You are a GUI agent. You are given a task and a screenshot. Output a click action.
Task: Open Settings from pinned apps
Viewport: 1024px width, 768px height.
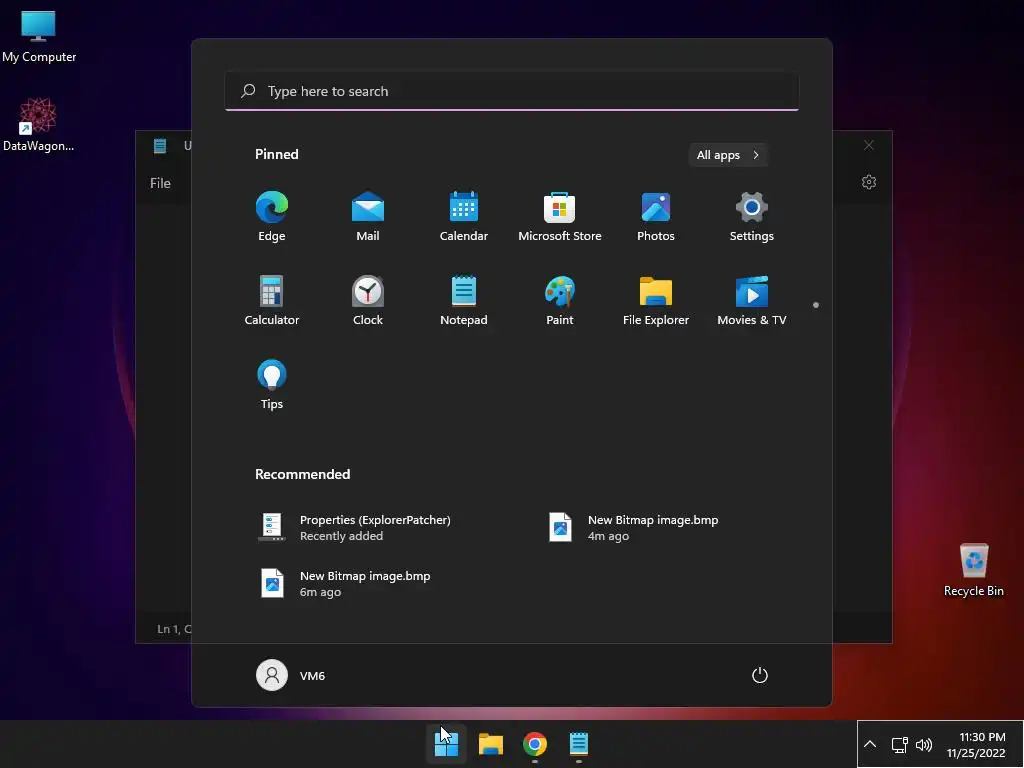[x=752, y=216]
